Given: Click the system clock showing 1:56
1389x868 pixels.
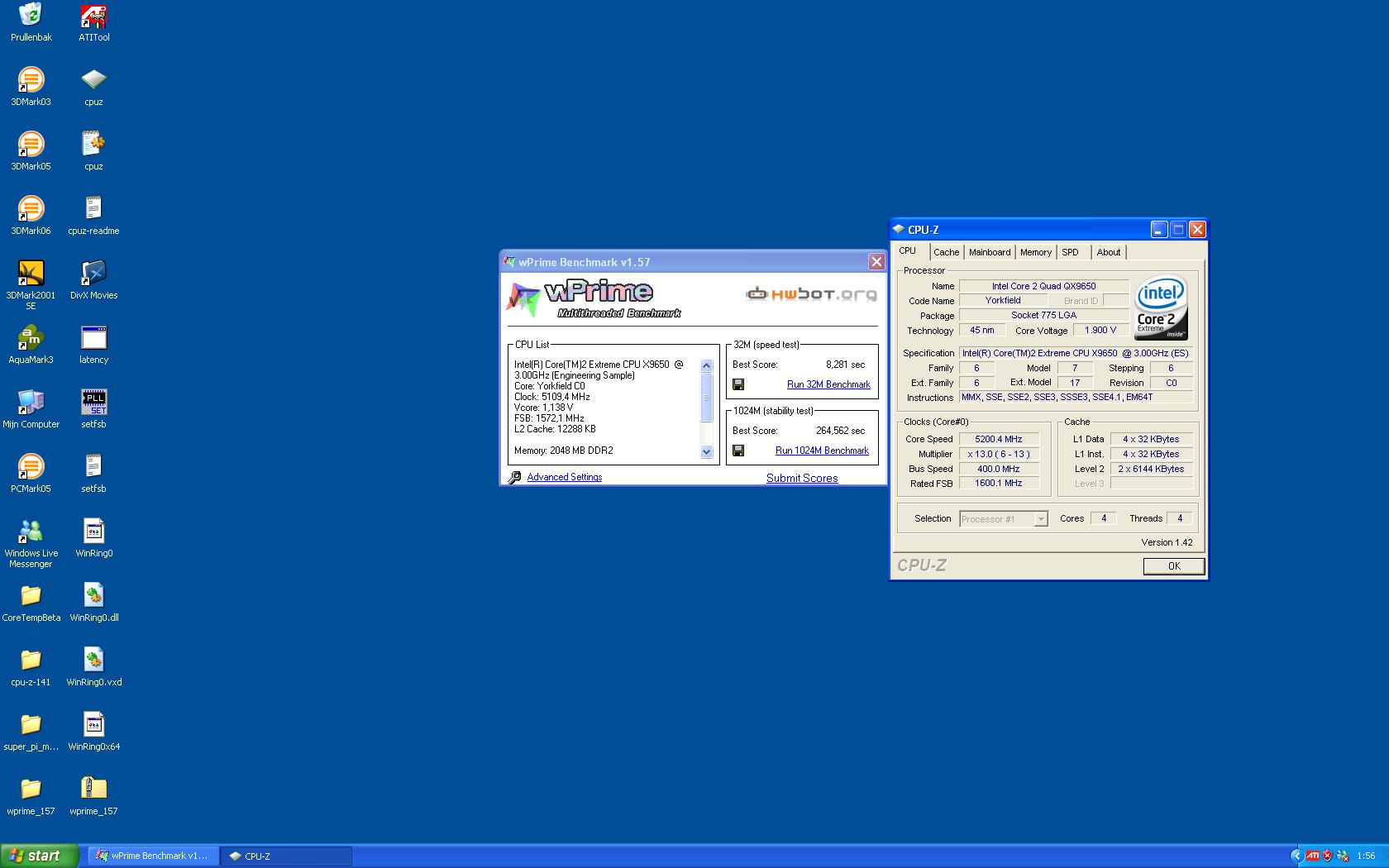Looking at the screenshot, I should tap(1366, 856).
